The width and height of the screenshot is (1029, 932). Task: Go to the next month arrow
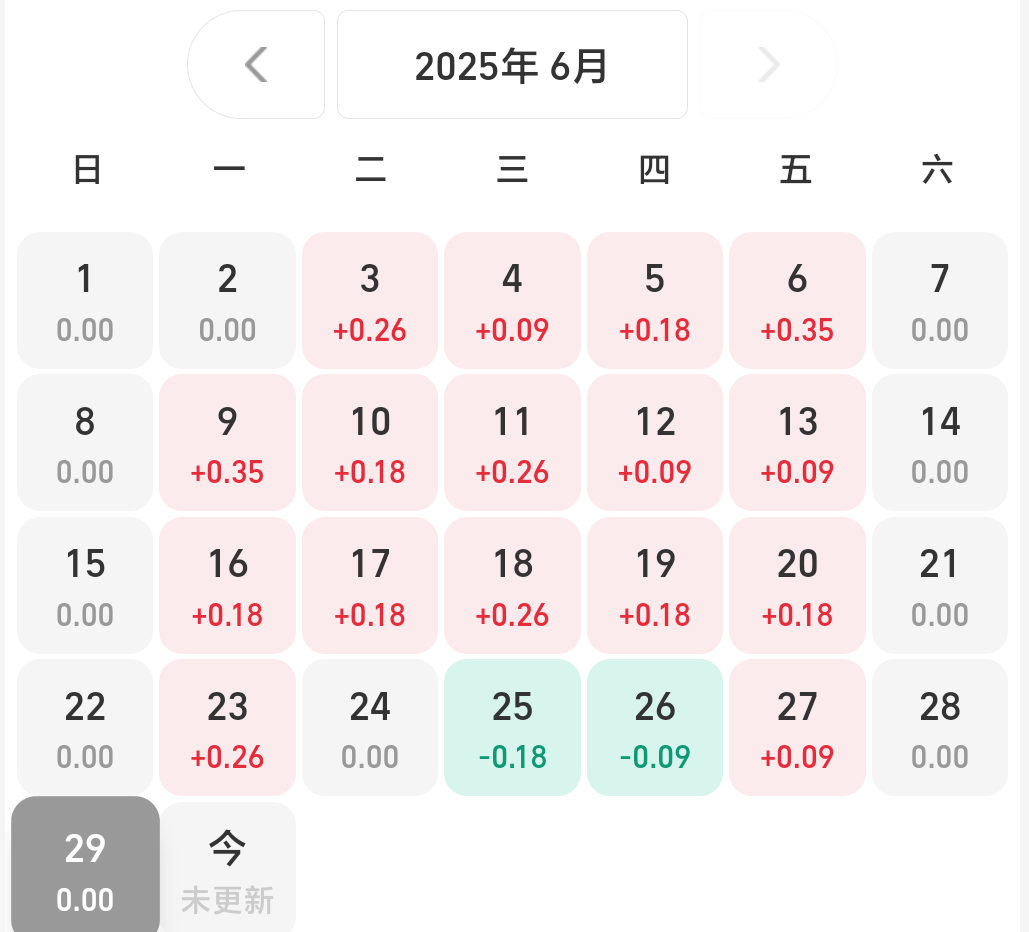[768, 64]
